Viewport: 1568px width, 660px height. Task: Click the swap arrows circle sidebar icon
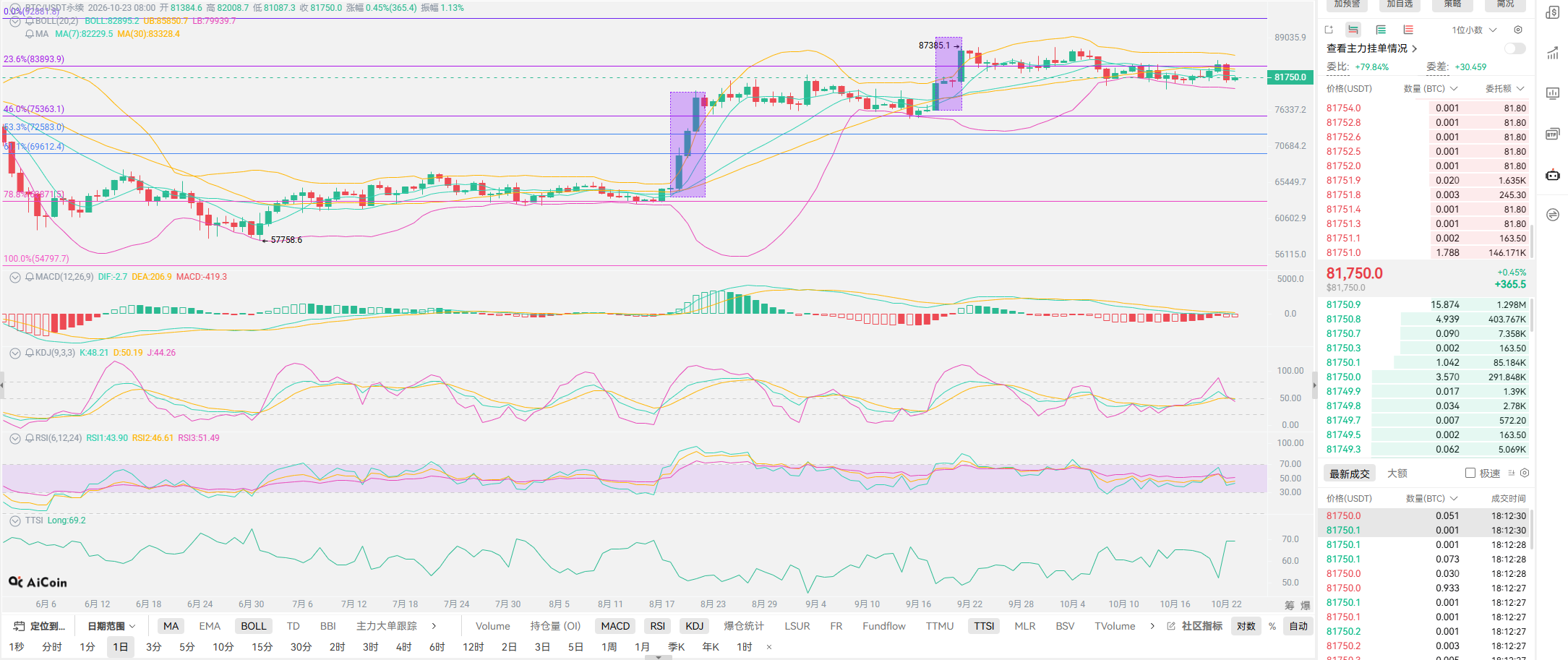(x=1552, y=215)
